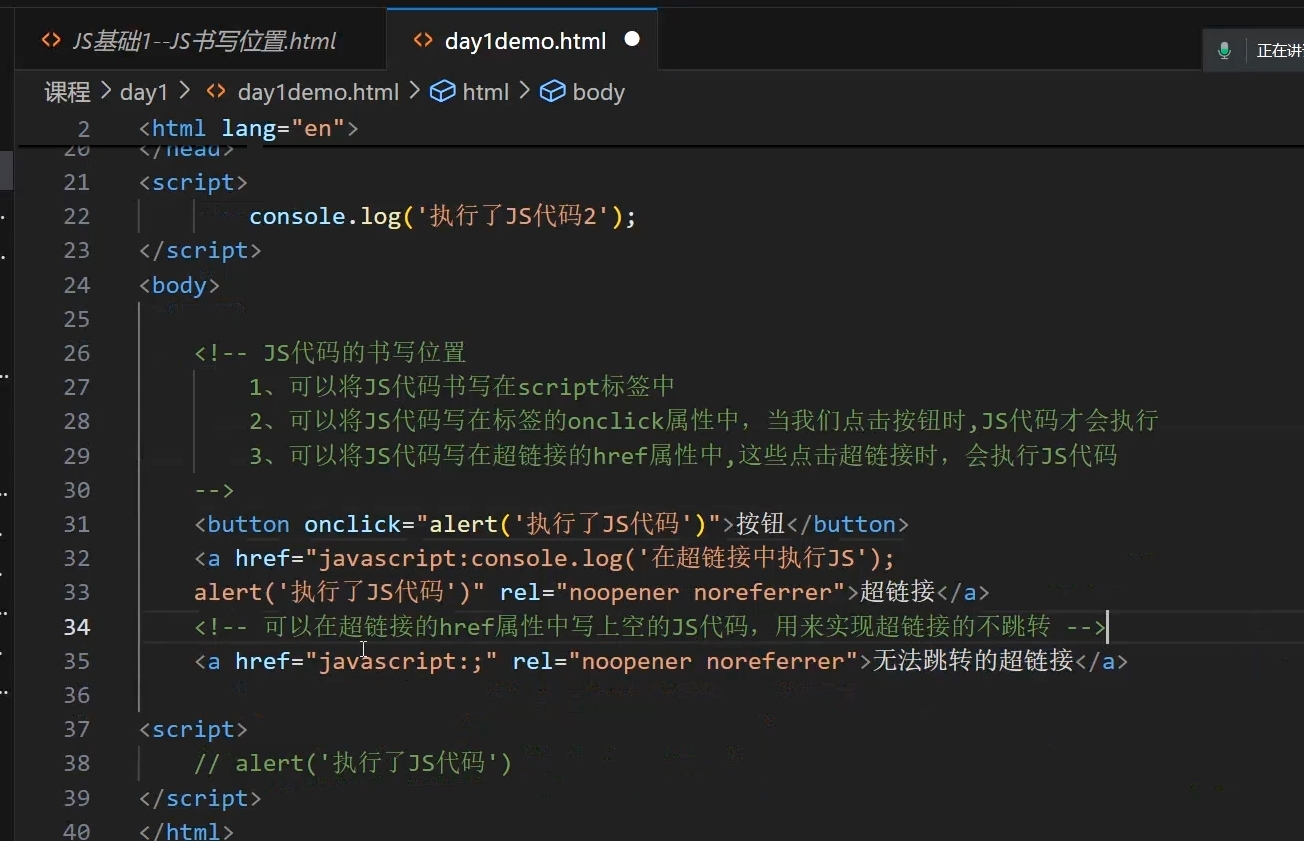Viewport: 1304px width, 841px height.
Task: Click the closing </script> tag on line 39
Action: [200, 798]
